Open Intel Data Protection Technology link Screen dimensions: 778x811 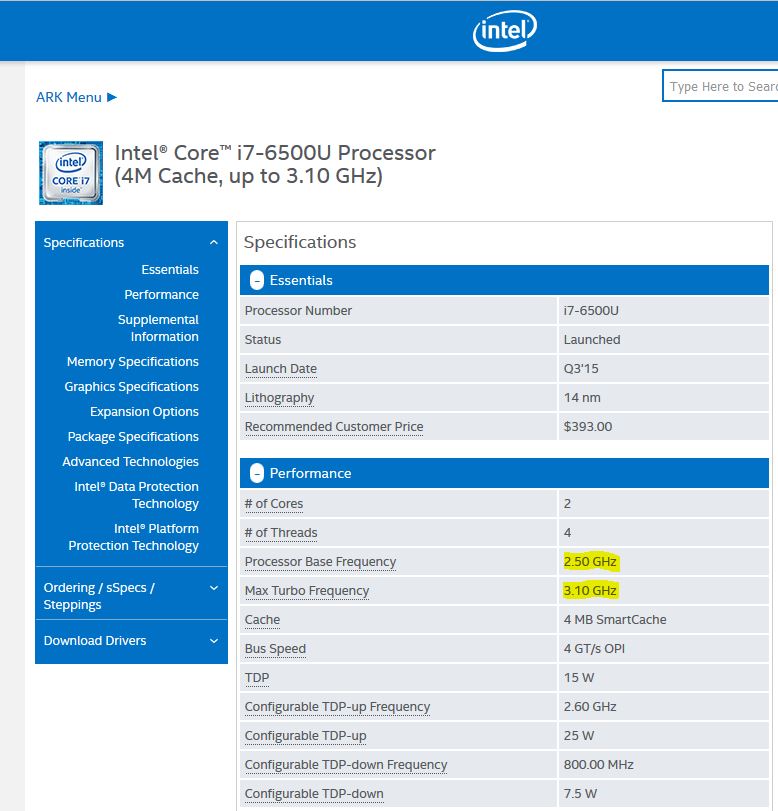(x=137, y=495)
